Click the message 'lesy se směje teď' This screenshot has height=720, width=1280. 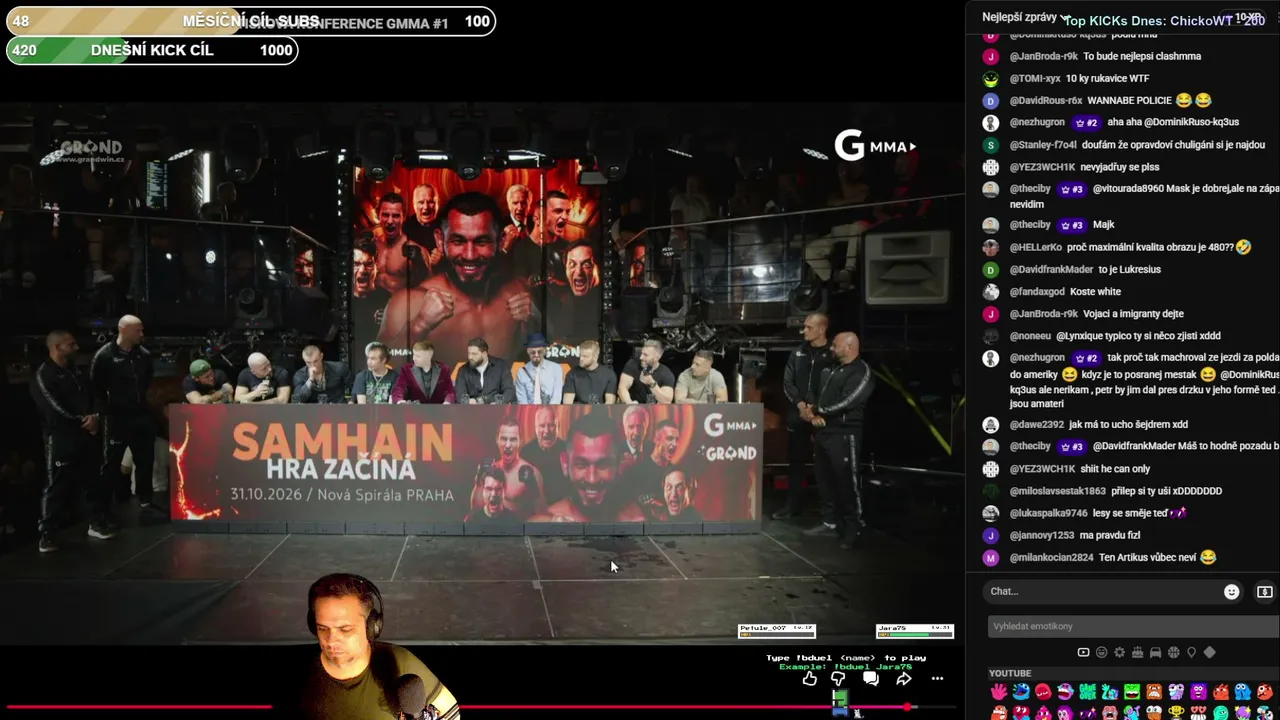1130,513
